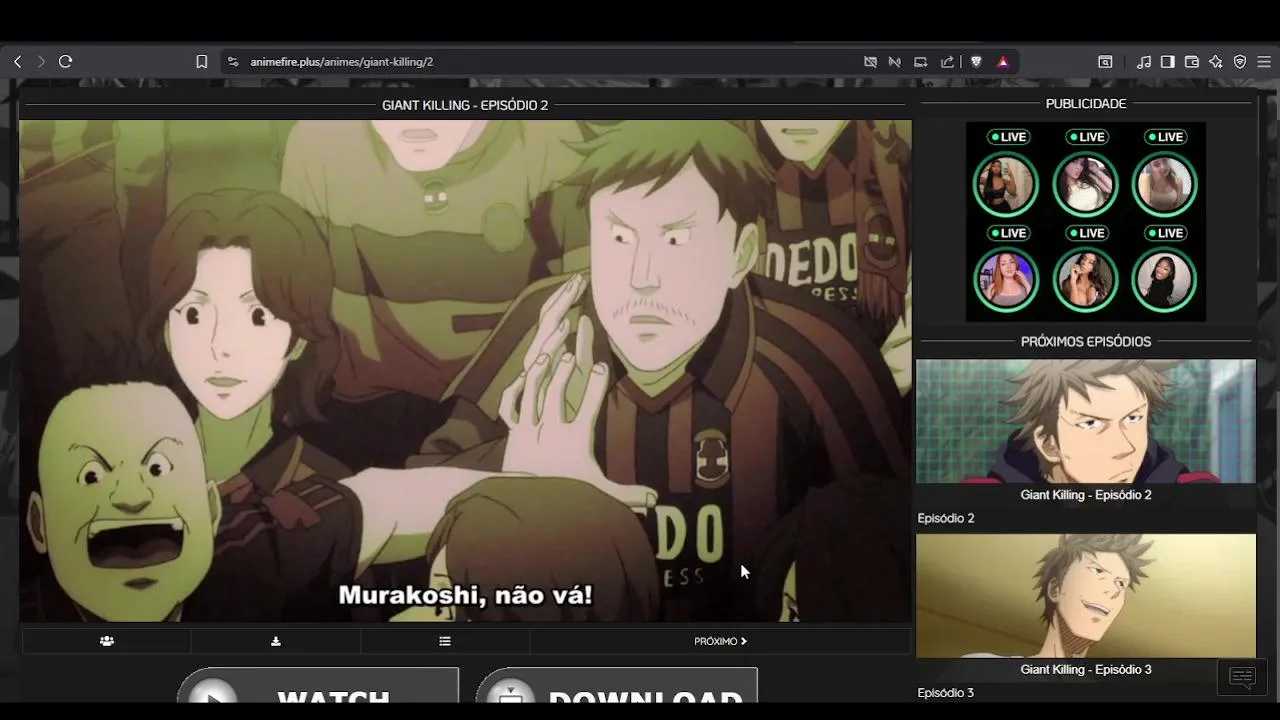The height and width of the screenshot is (720, 1280).
Task: Click top-left LIVE avatar in ad
Action: pyautogui.click(x=1006, y=184)
